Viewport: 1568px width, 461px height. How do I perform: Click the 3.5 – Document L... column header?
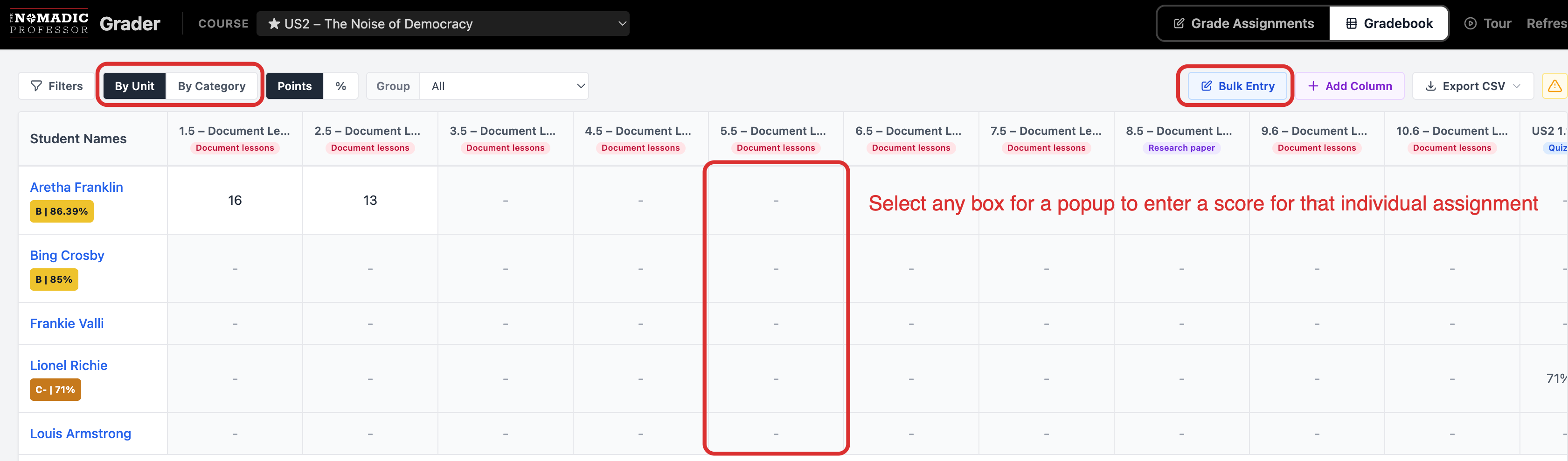[505, 139]
